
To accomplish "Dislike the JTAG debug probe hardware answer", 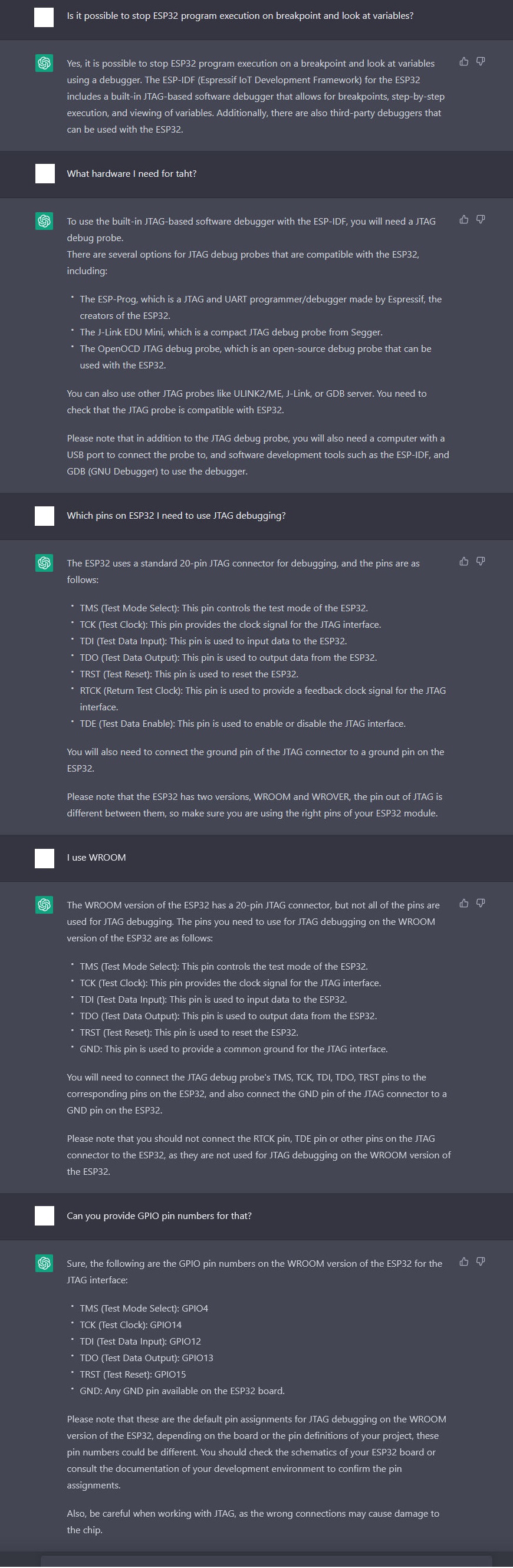I will pos(481,220).
